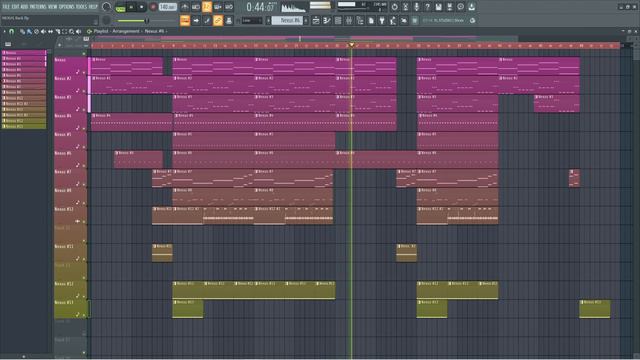Viewport: 640px width, 360px height.
Task: Open the channel rack window icon
Action: 338,20
